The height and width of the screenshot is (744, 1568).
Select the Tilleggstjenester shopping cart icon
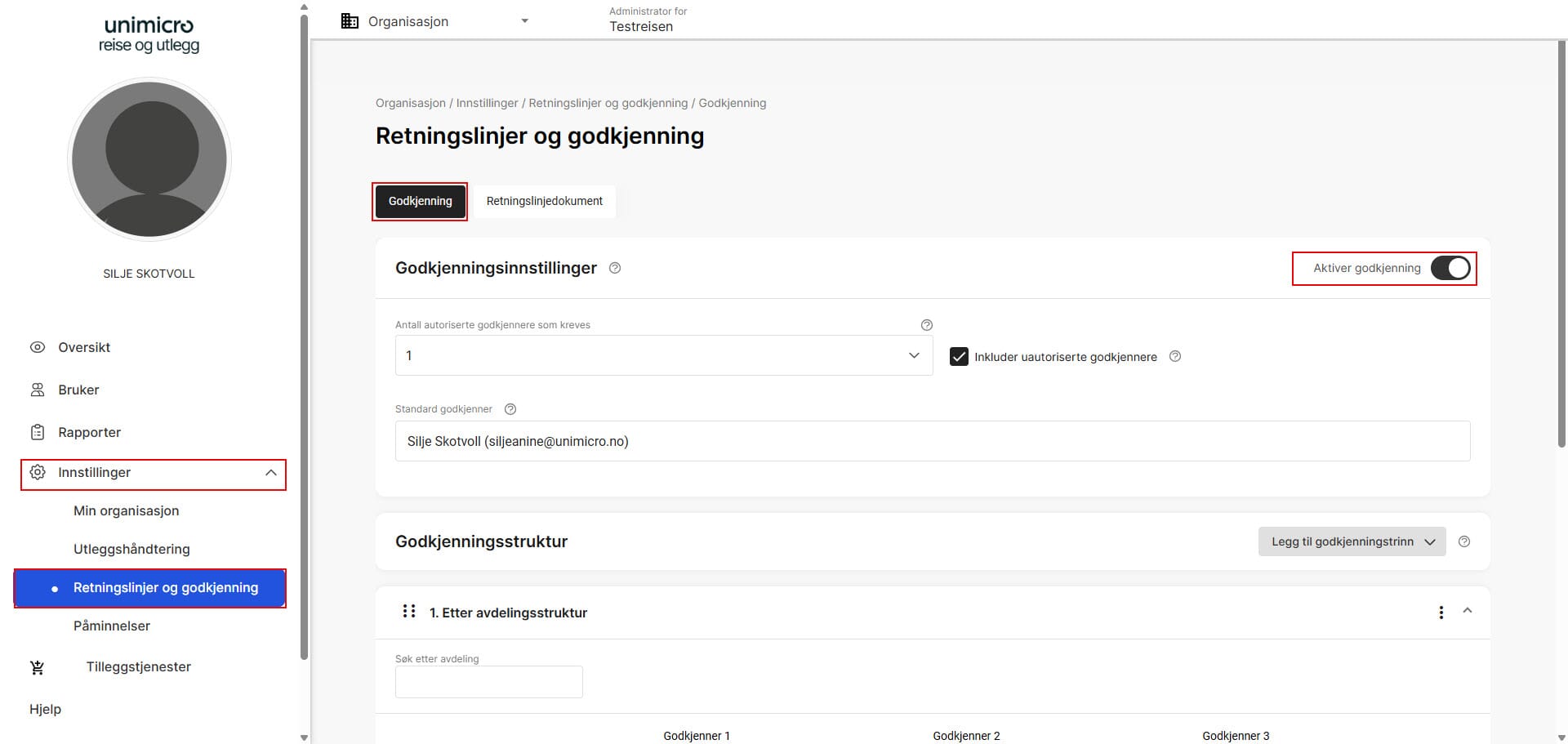(x=38, y=667)
